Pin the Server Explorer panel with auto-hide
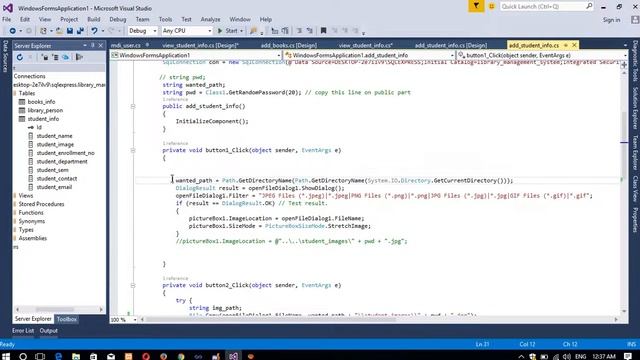The height and width of the screenshot is (360, 640). 93,46
